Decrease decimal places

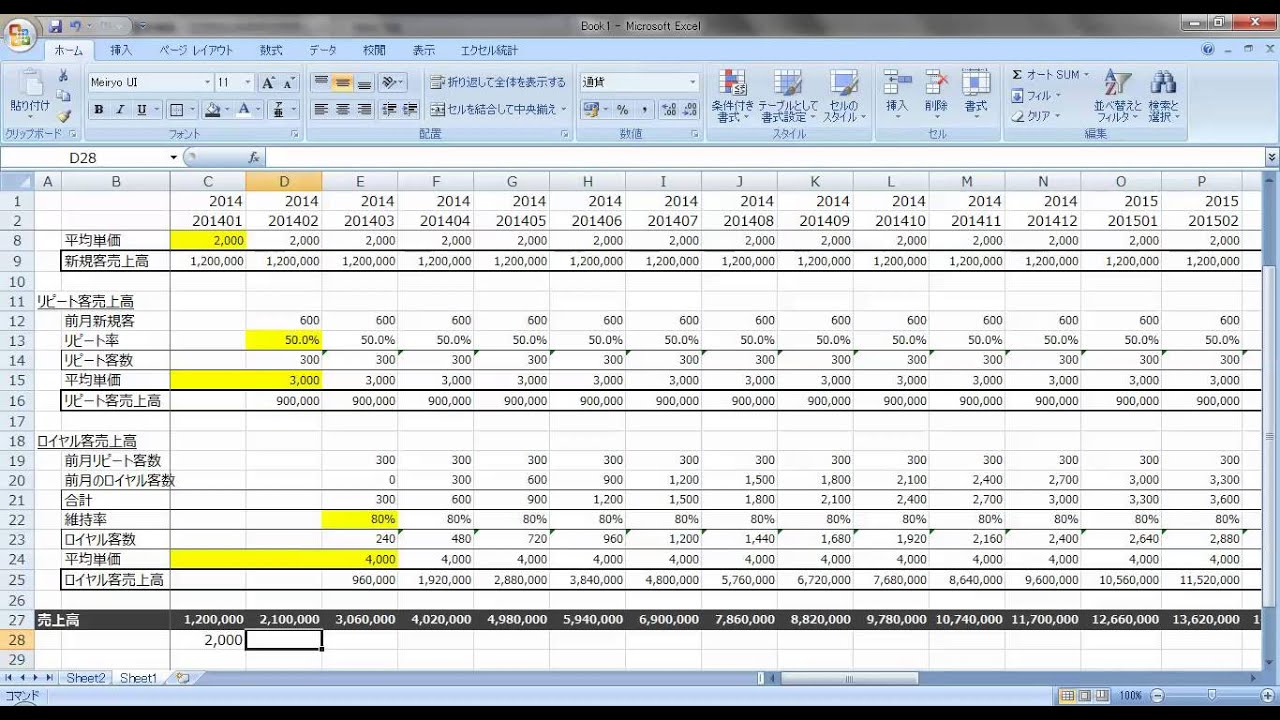click(x=690, y=110)
